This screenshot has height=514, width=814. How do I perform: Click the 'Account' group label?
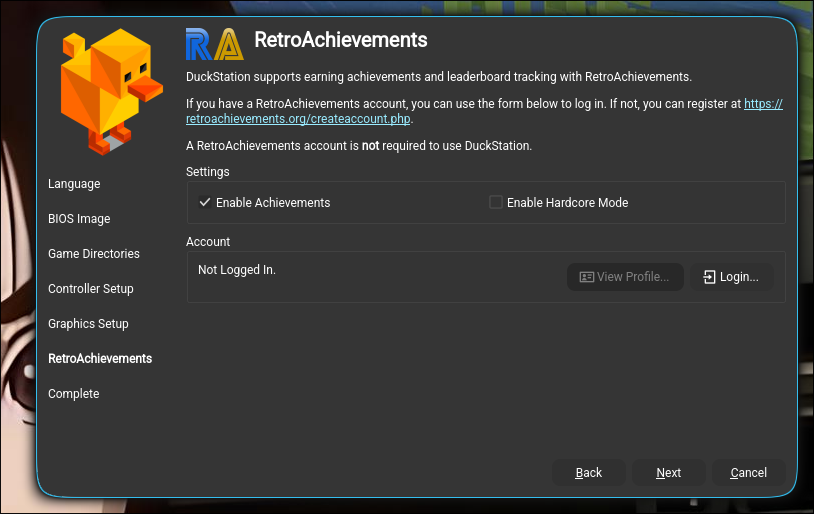[x=208, y=241]
